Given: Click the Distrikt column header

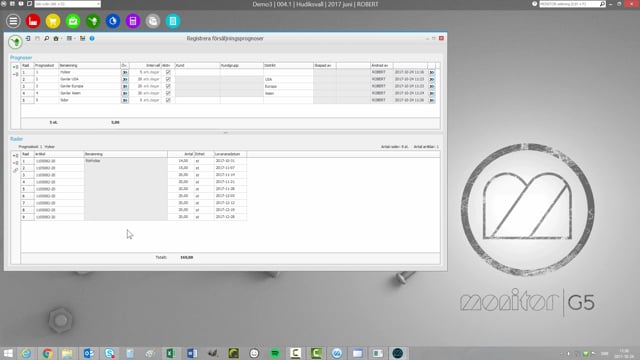Looking at the screenshot, I should coord(288,65).
